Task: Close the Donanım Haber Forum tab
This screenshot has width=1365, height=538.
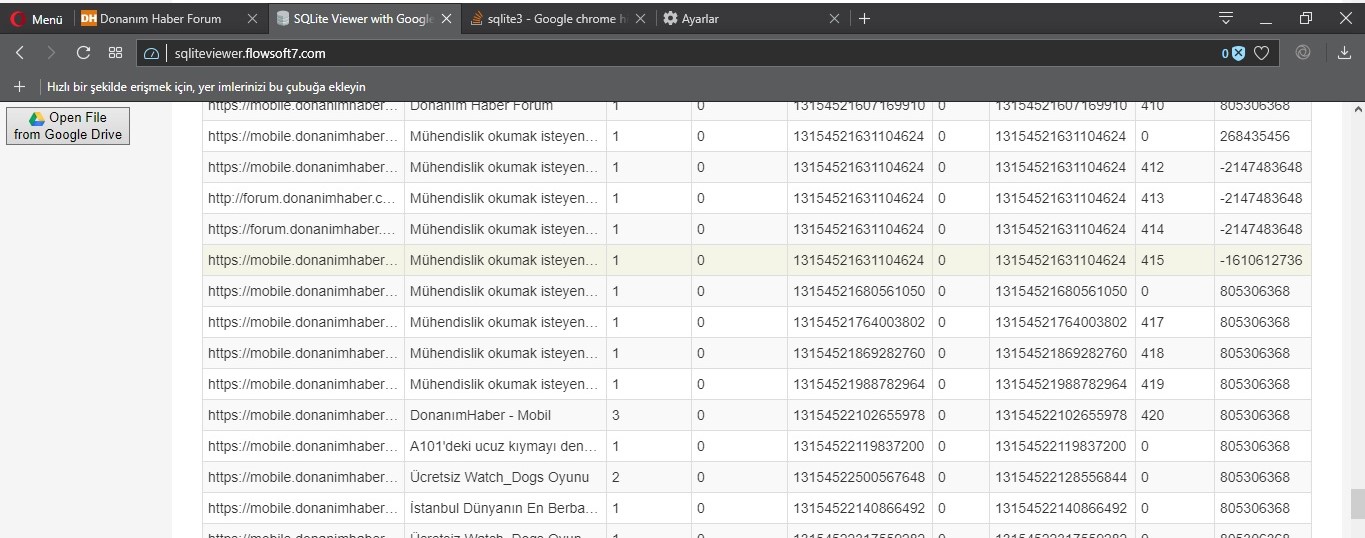Action: 252,19
